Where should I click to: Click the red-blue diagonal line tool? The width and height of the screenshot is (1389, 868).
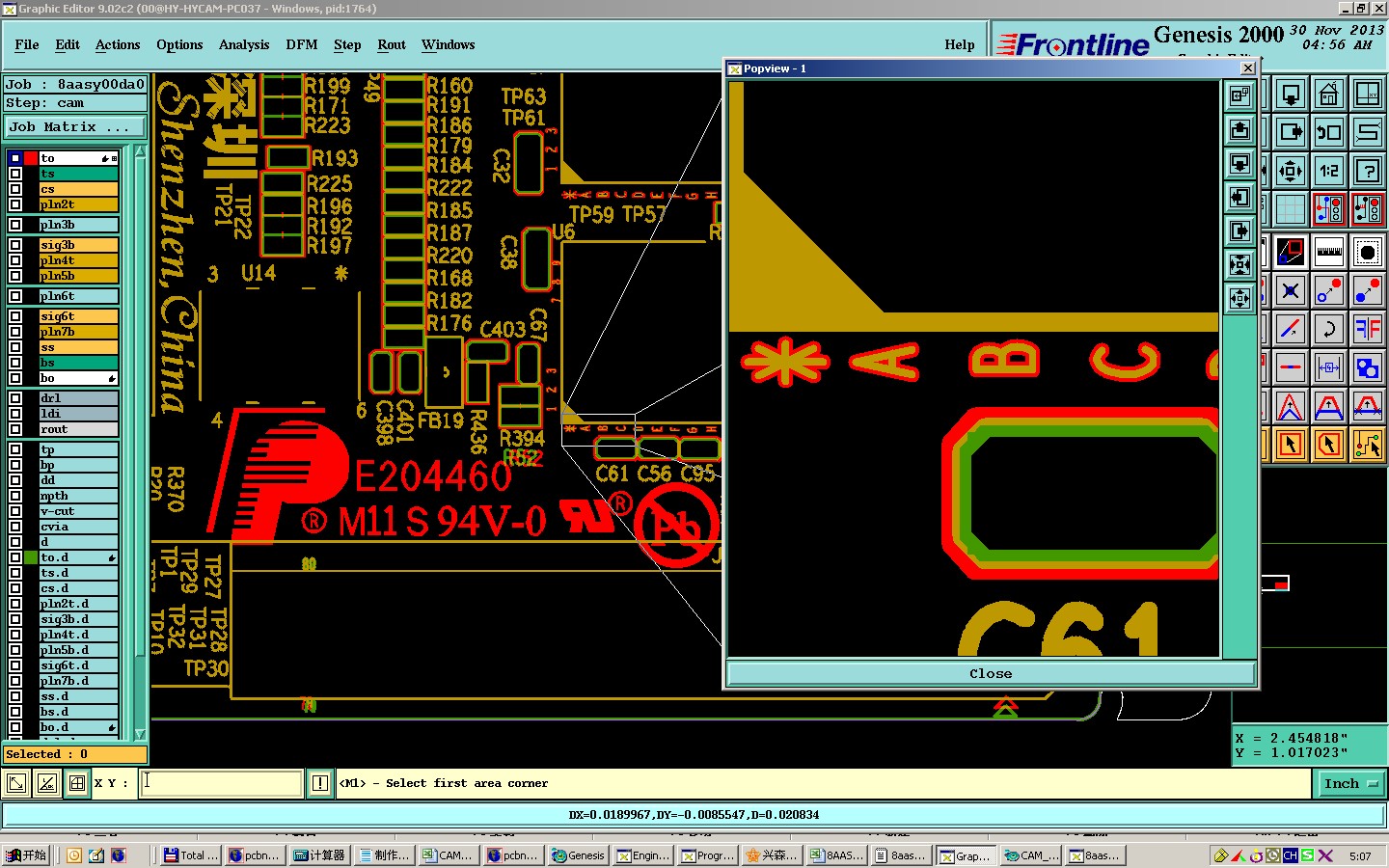1291,329
